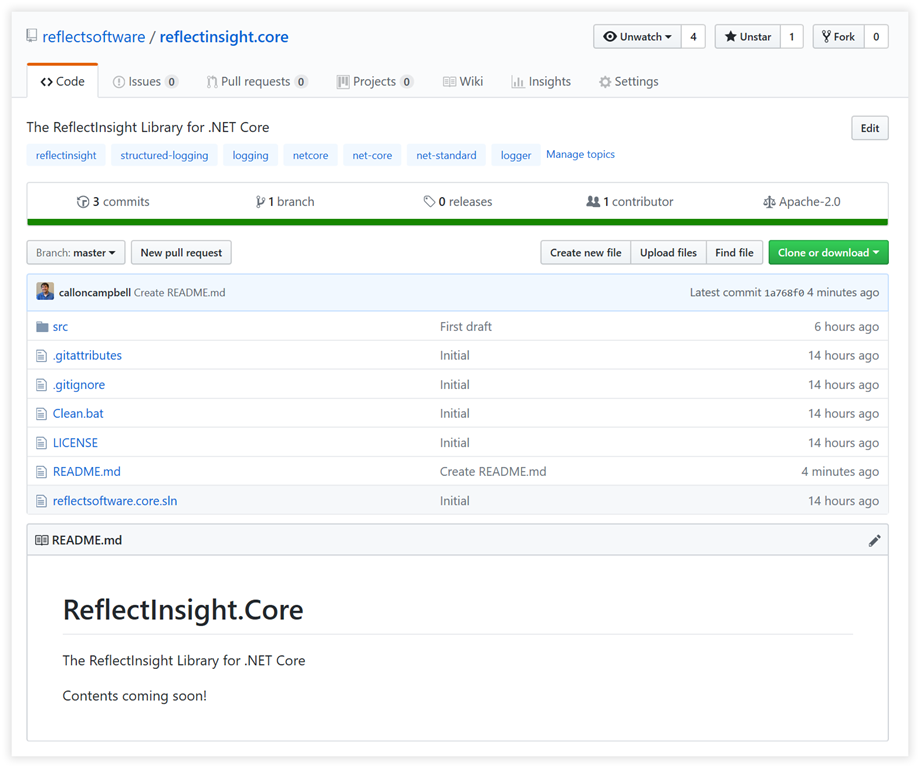Open the Settings tab
This screenshot has height=768, width=920.
pos(628,82)
